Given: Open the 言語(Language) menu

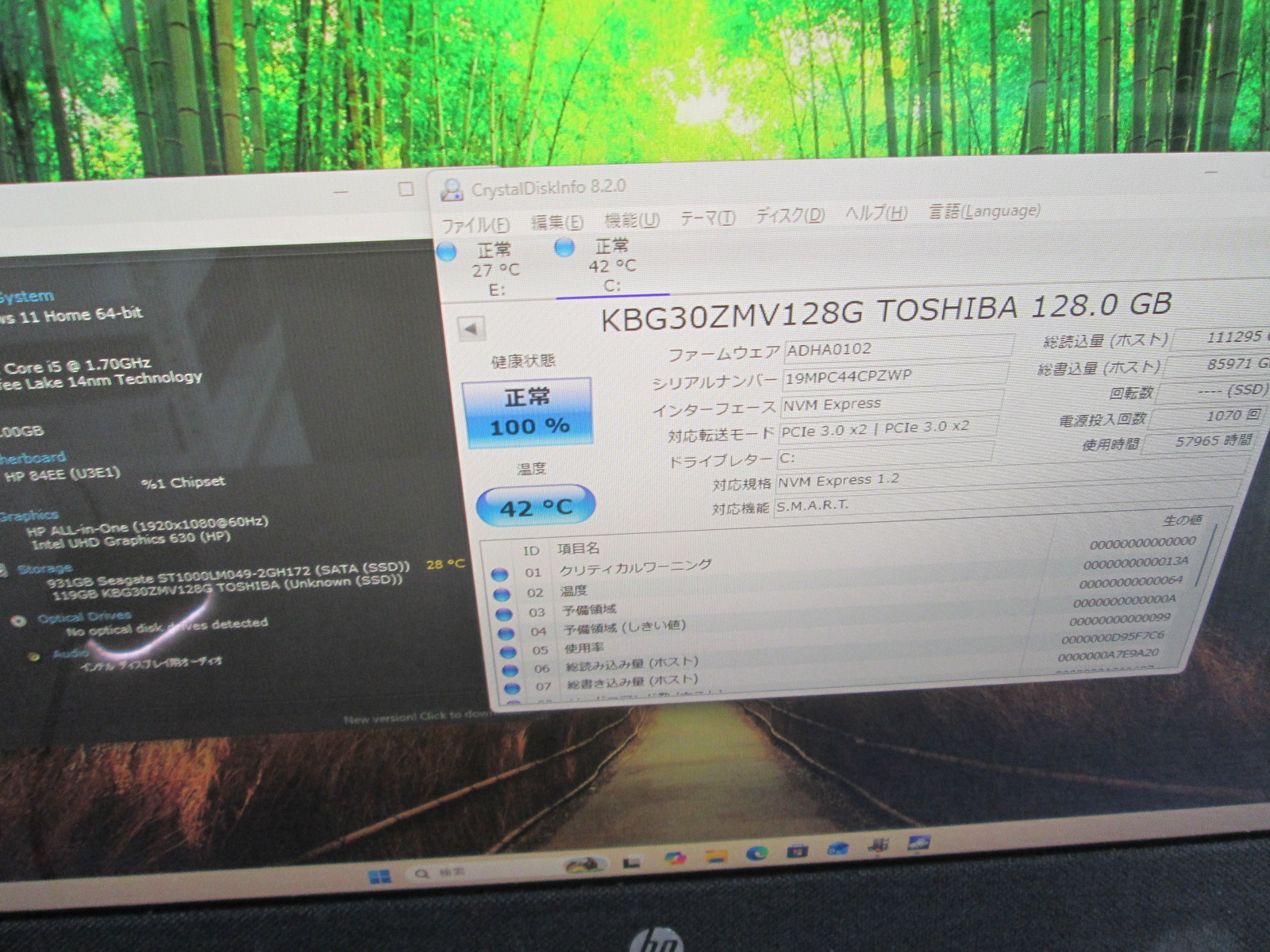Looking at the screenshot, I should pyautogui.click(x=983, y=211).
